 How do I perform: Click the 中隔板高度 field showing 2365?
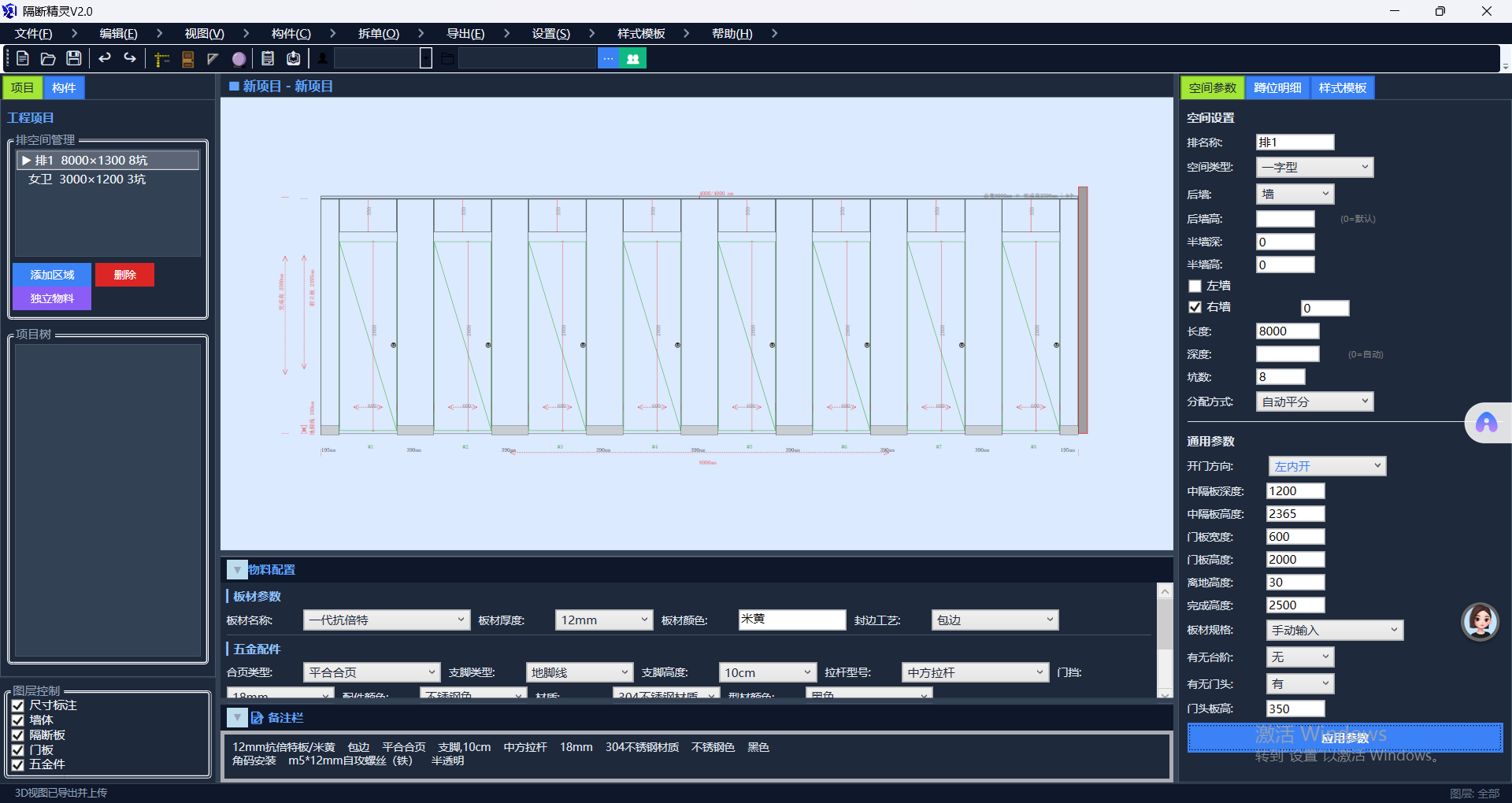[x=1295, y=514]
